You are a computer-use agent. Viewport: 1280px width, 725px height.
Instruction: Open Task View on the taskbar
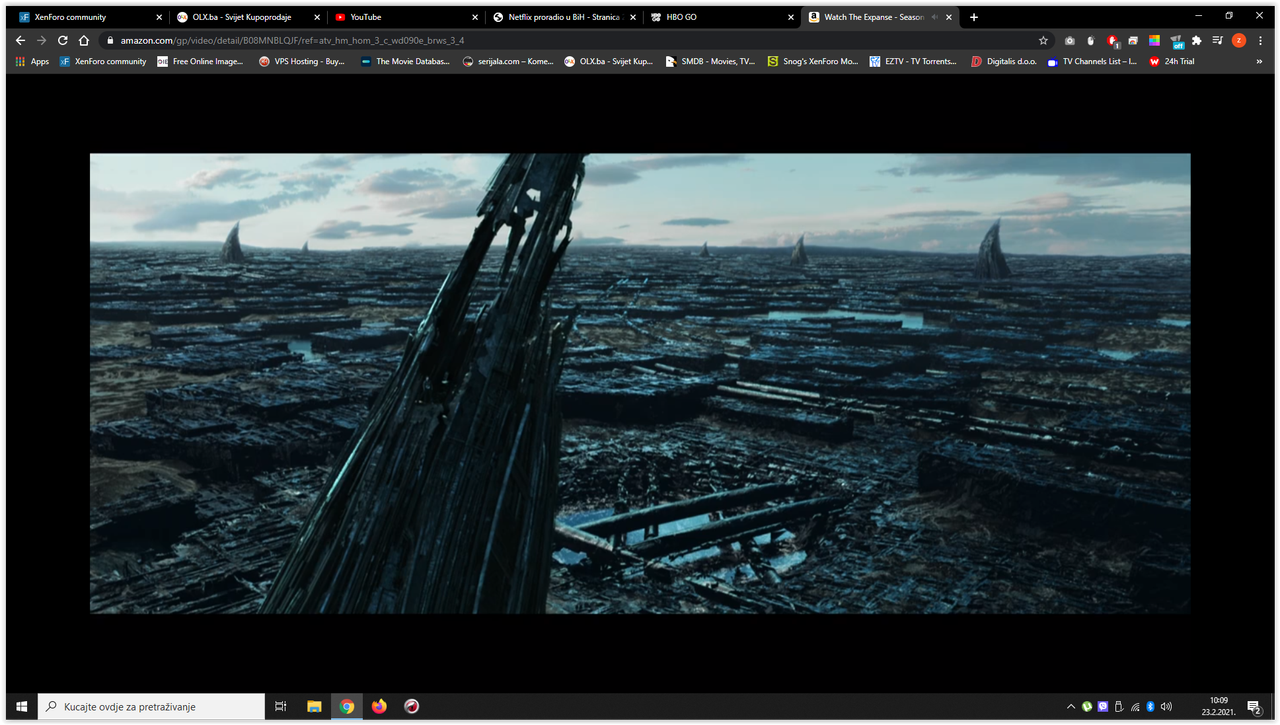point(281,706)
